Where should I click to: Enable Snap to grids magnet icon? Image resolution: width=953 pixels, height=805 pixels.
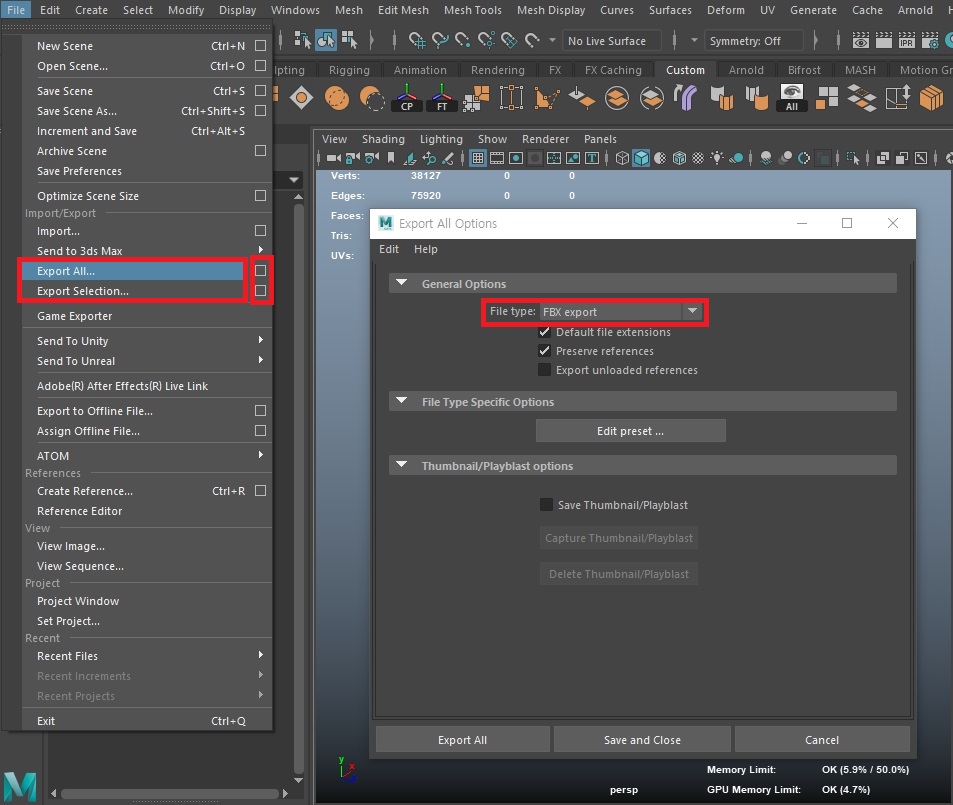pyautogui.click(x=417, y=40)
